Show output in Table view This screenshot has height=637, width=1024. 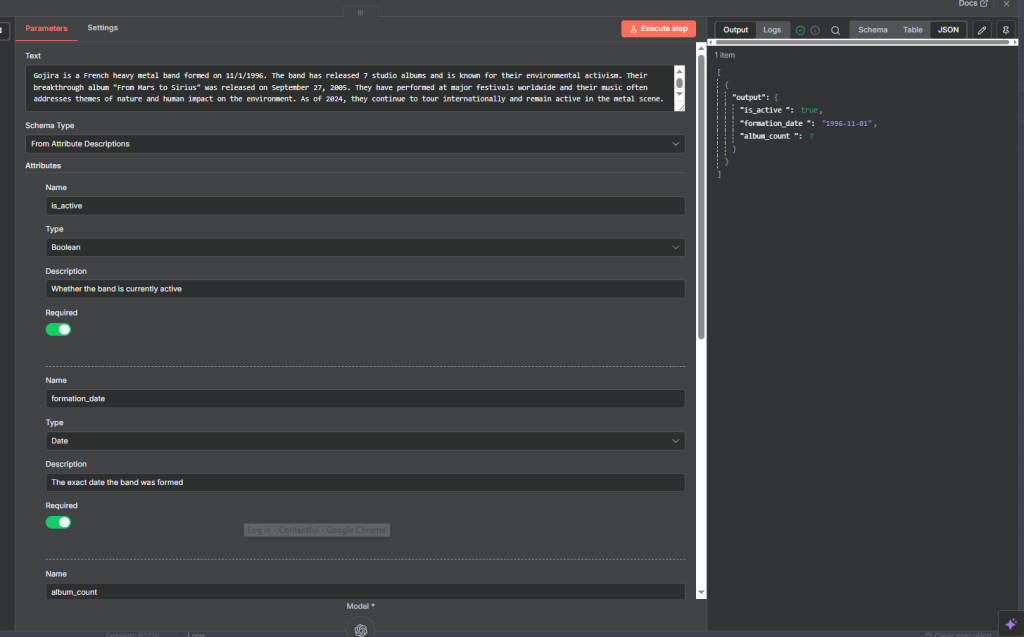tap(912, 30)
